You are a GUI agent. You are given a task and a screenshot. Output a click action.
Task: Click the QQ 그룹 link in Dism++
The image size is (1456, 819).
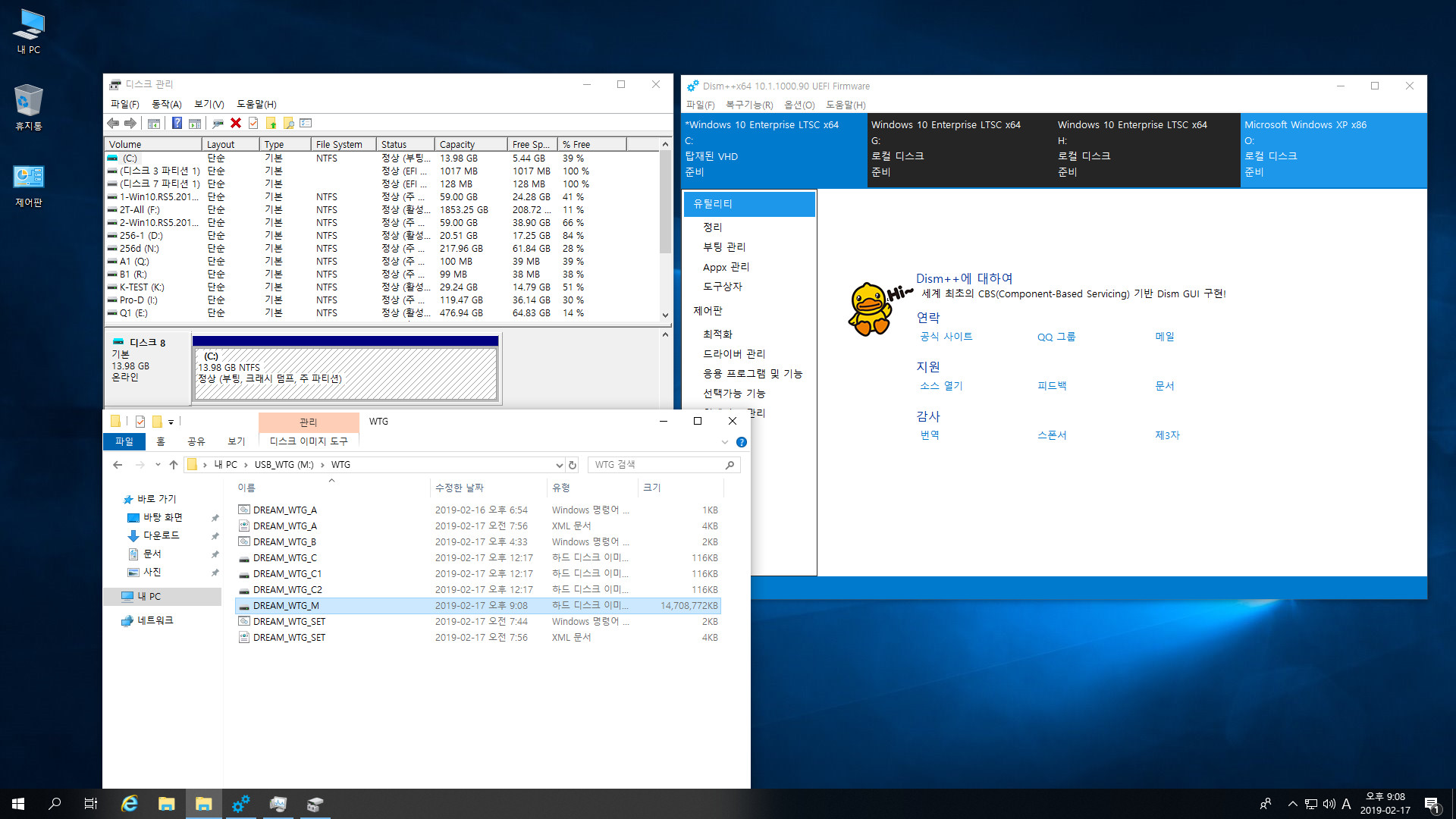tap(1056, 337)
